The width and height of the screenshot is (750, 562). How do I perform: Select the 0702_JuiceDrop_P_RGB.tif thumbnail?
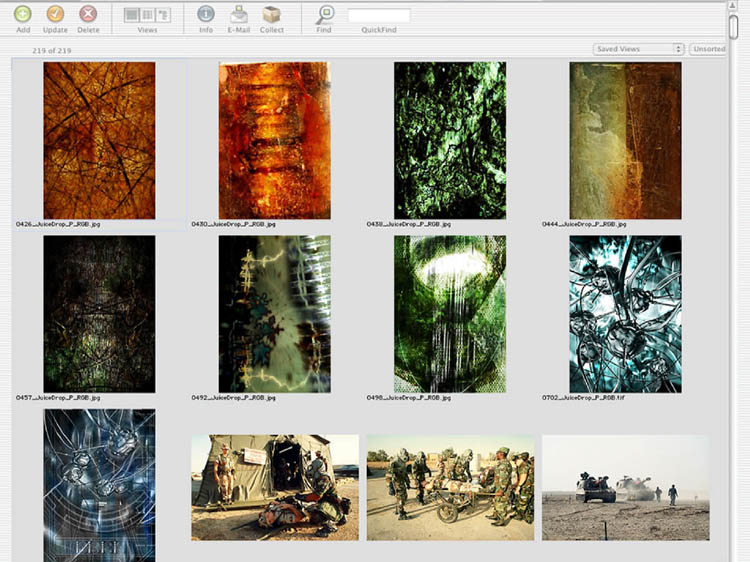point(625,313)
